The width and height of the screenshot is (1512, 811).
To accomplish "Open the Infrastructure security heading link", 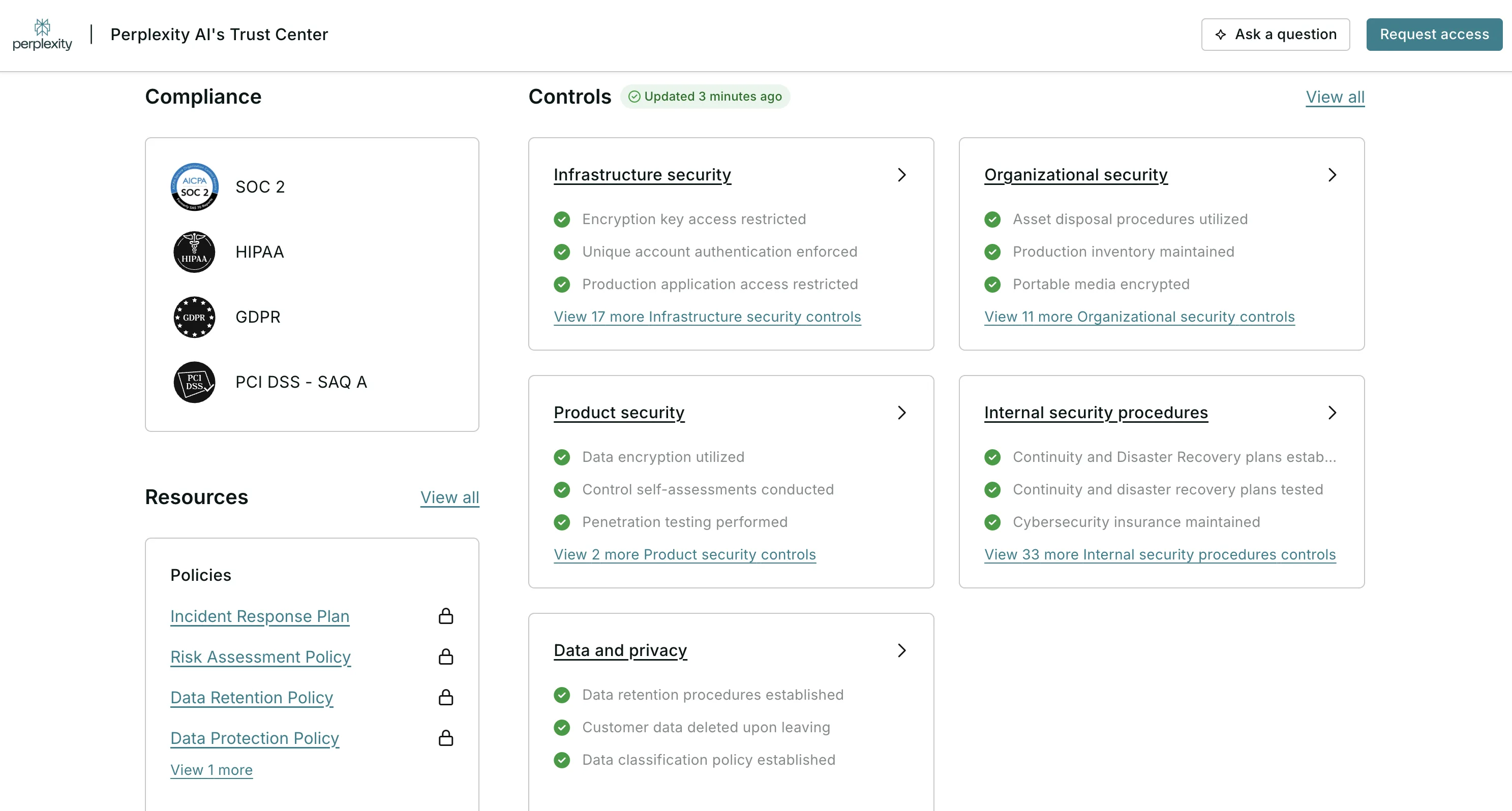I will tap(642, 175).
